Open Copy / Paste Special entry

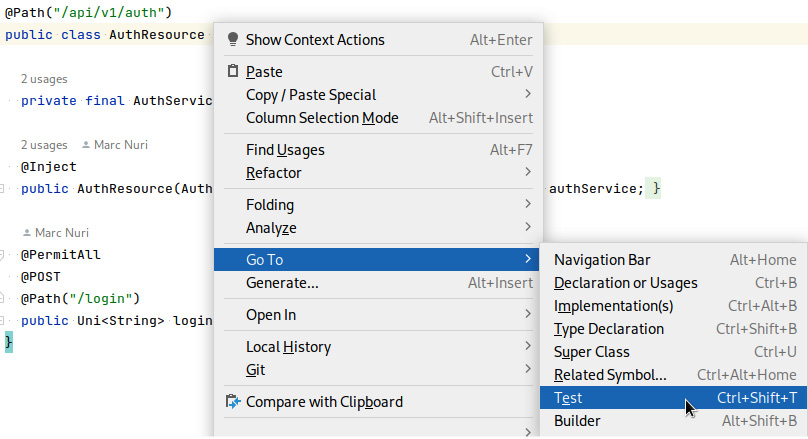378,95
